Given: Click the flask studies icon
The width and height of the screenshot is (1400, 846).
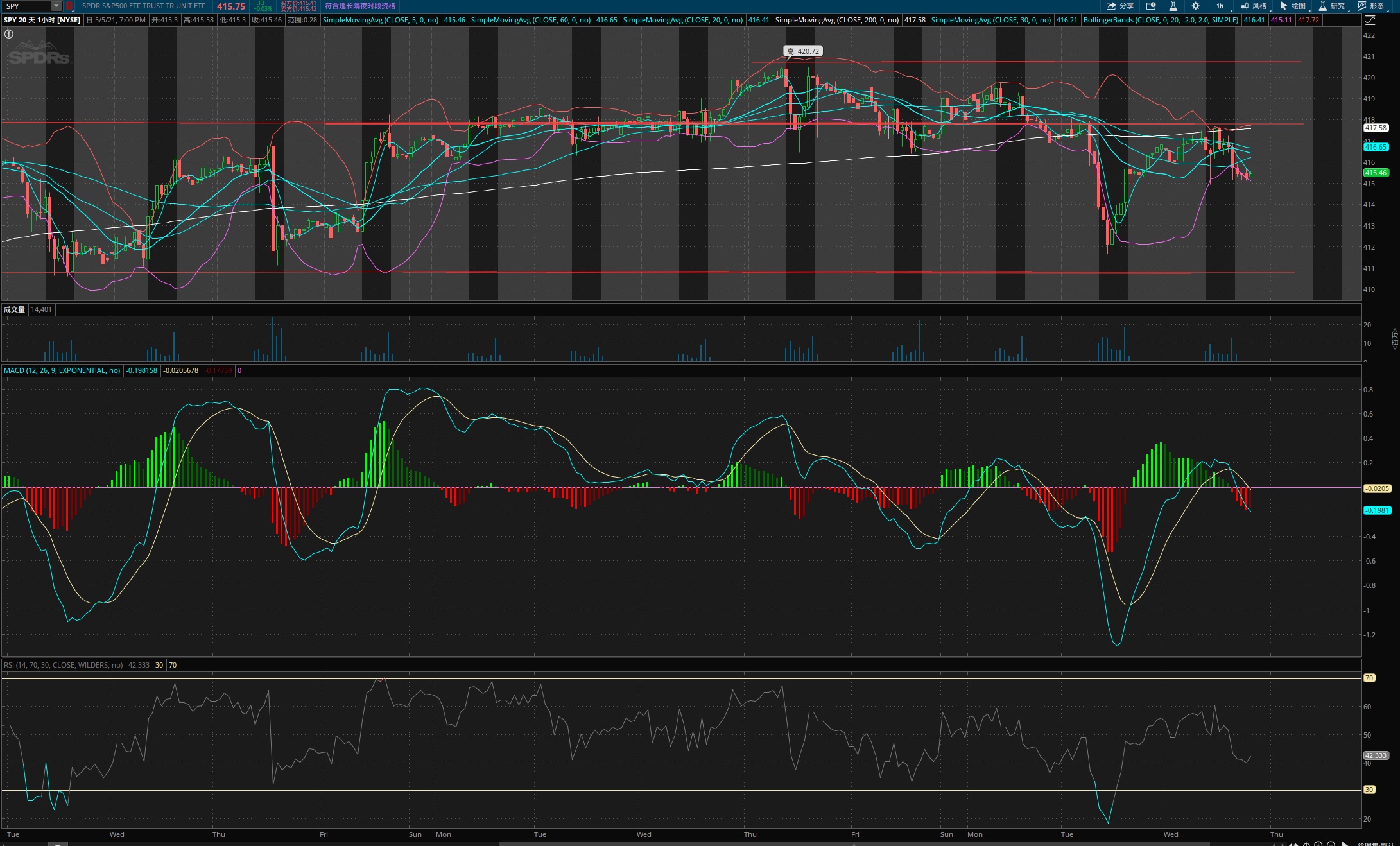Looking at the screenshot, I should [1173, 6].
